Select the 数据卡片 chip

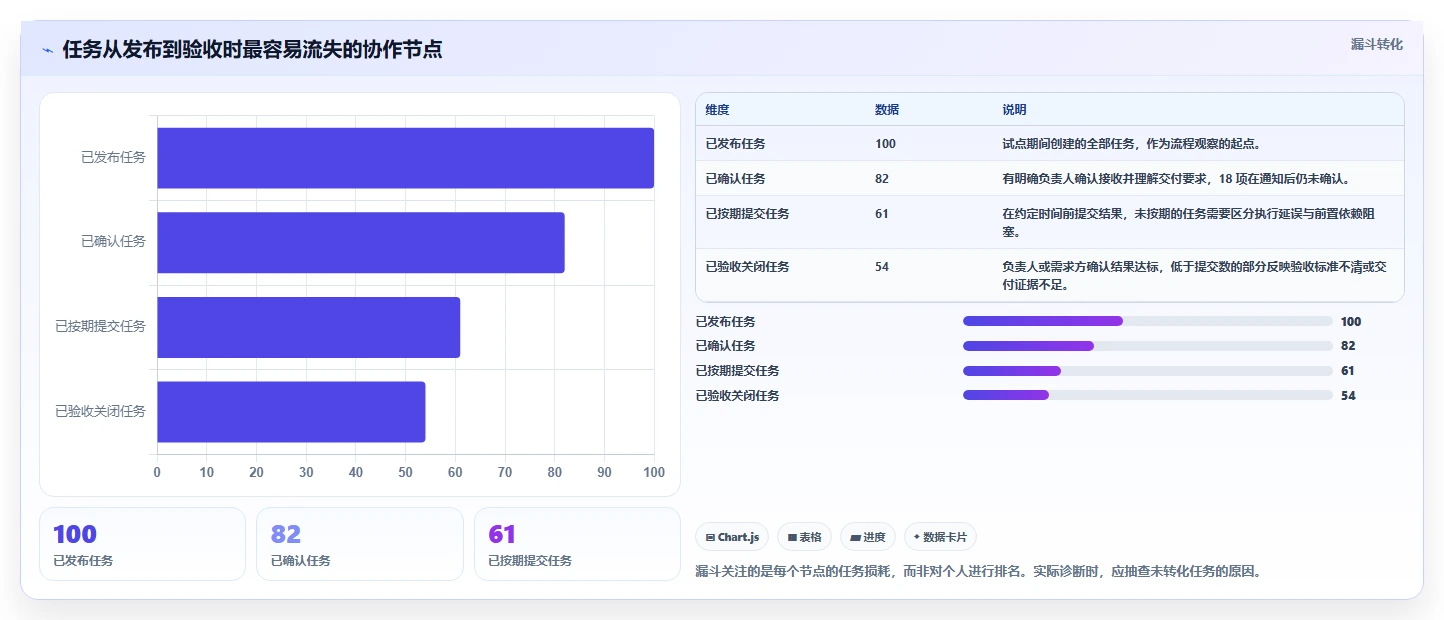pos(940,537)
